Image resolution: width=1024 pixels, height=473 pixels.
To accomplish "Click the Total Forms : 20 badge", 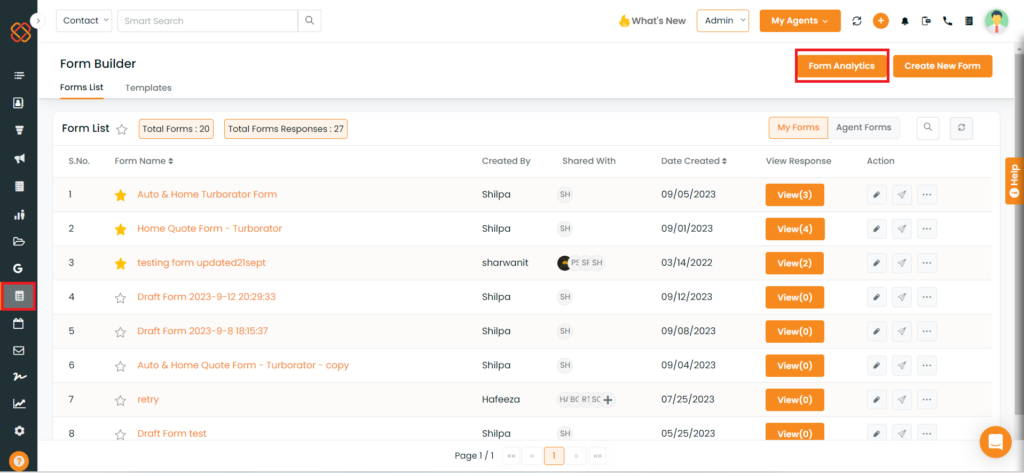I will pyautogui.click(x=176, y=129).
